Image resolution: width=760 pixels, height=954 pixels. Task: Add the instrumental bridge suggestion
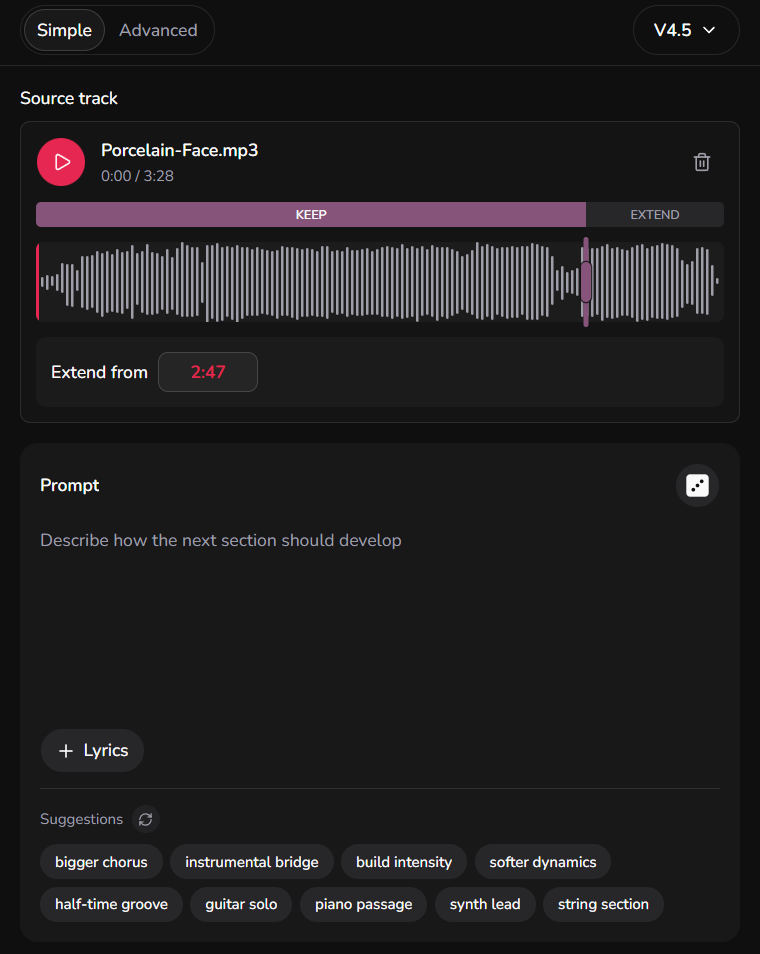252,862
